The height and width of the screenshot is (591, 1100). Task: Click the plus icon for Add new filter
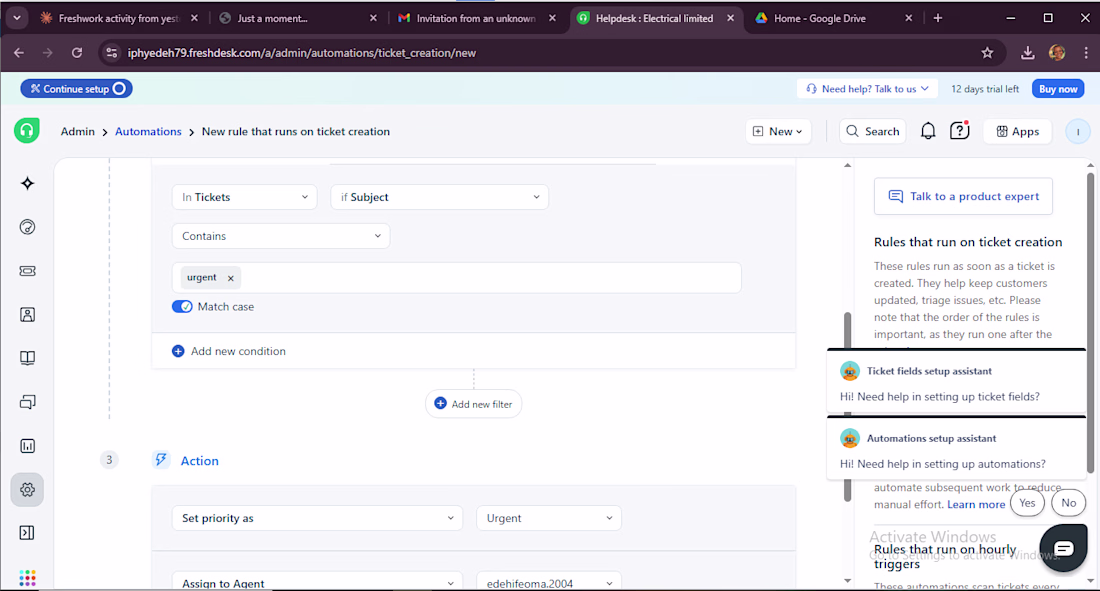pyautogui.click(x=441, y=403)
